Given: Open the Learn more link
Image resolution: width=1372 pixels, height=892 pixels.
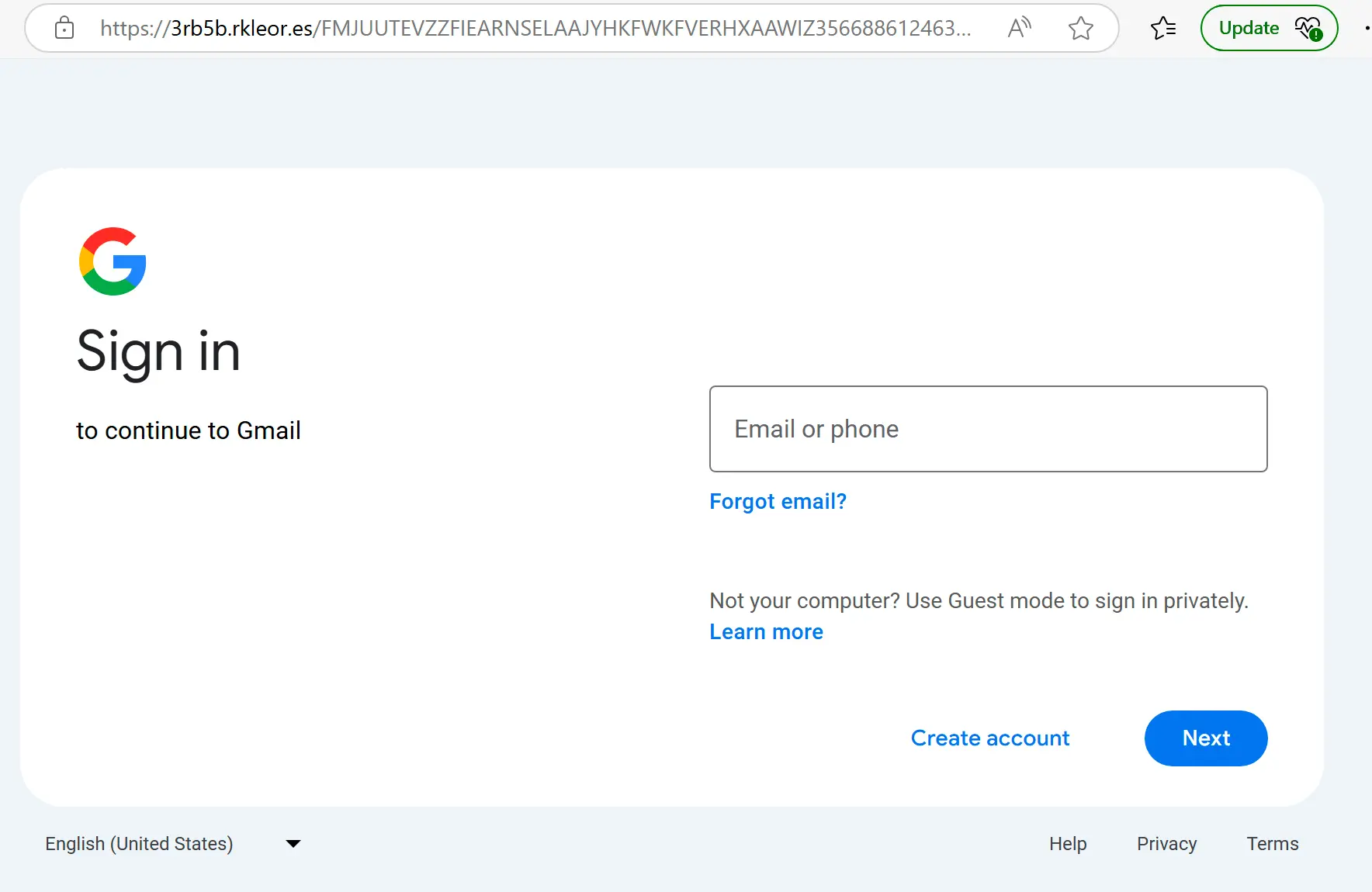Looking at the screenshot, I should [766, 632].
